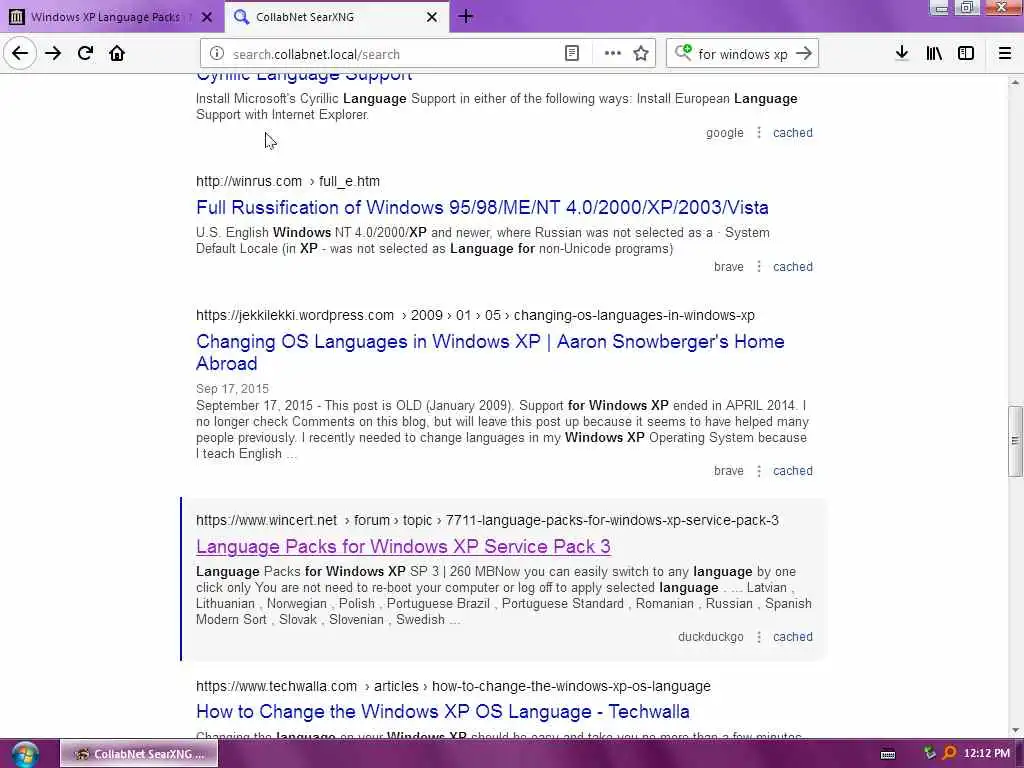Click the orange magnifier tray icon
The image size is (1024, 768).
pos(949,754)
